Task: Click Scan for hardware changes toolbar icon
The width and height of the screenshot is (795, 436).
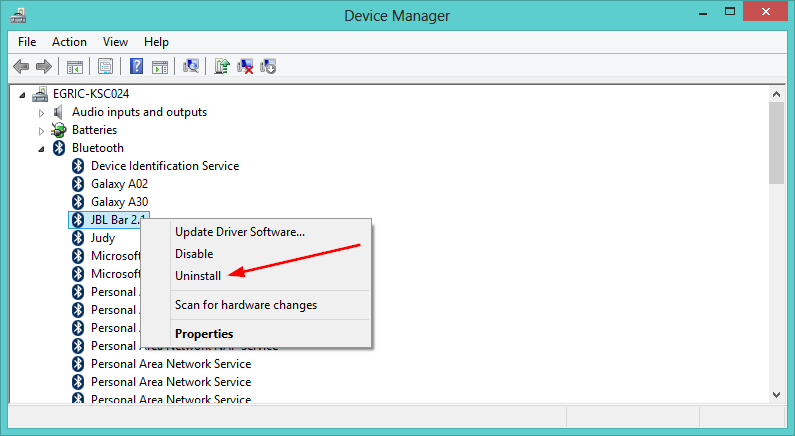Action: pyautogui.click(x=191, y=66)
